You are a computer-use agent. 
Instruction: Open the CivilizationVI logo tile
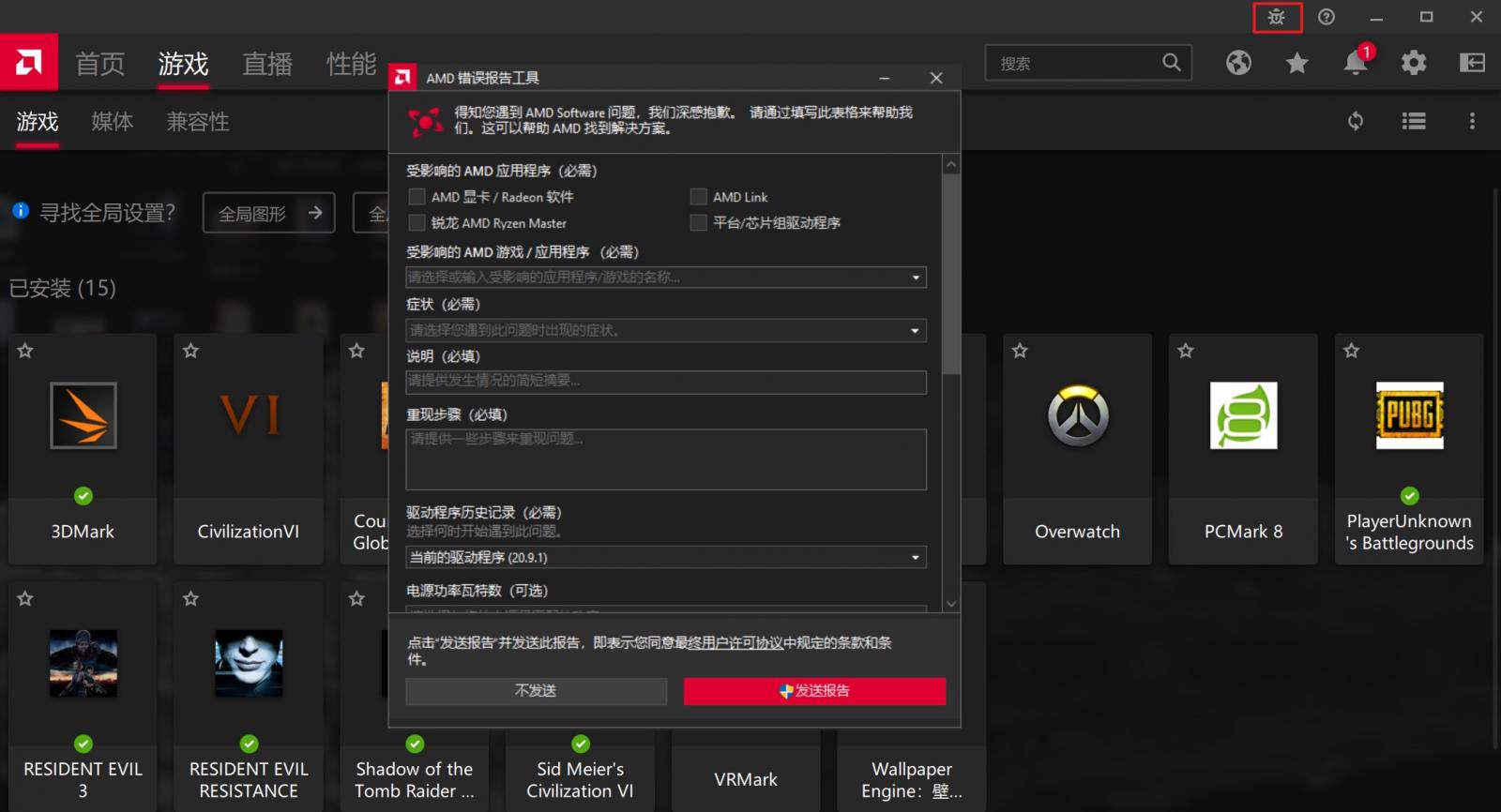pyautogui.click(x=249, y=415)
